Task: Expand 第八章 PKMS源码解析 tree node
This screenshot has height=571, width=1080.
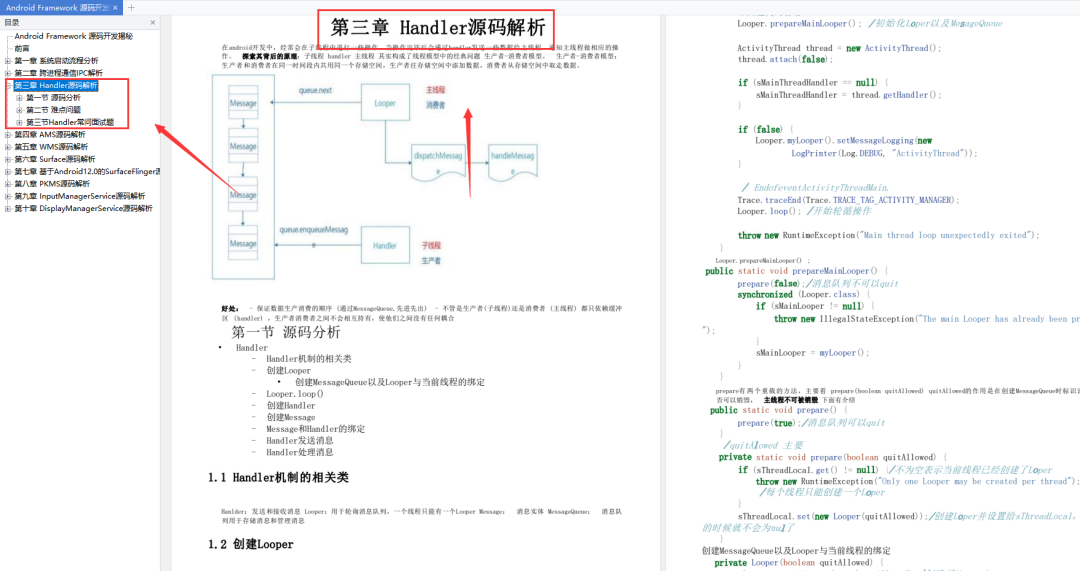Action: click(8, 184)
